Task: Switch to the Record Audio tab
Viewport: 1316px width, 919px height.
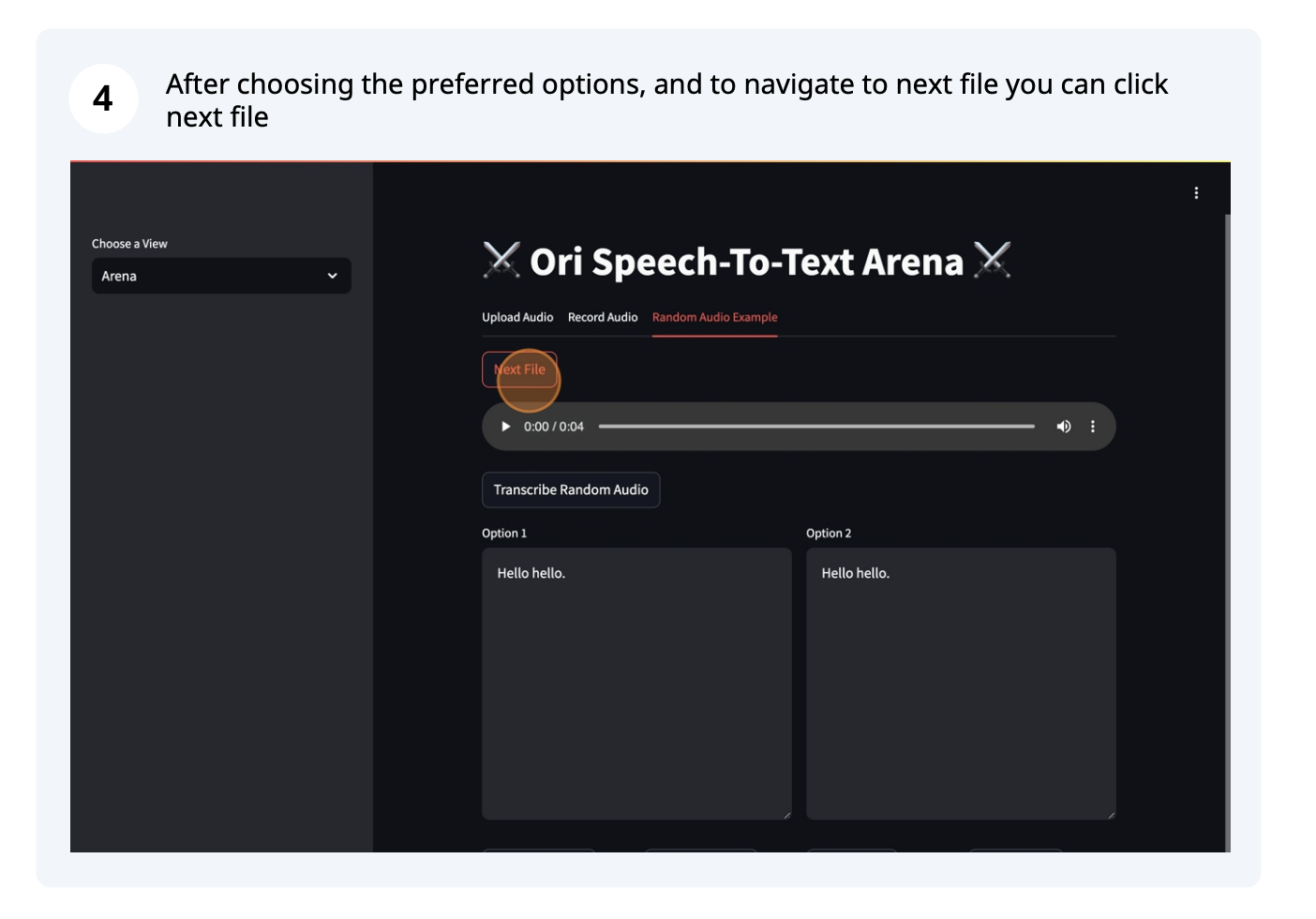Action: 603,317
